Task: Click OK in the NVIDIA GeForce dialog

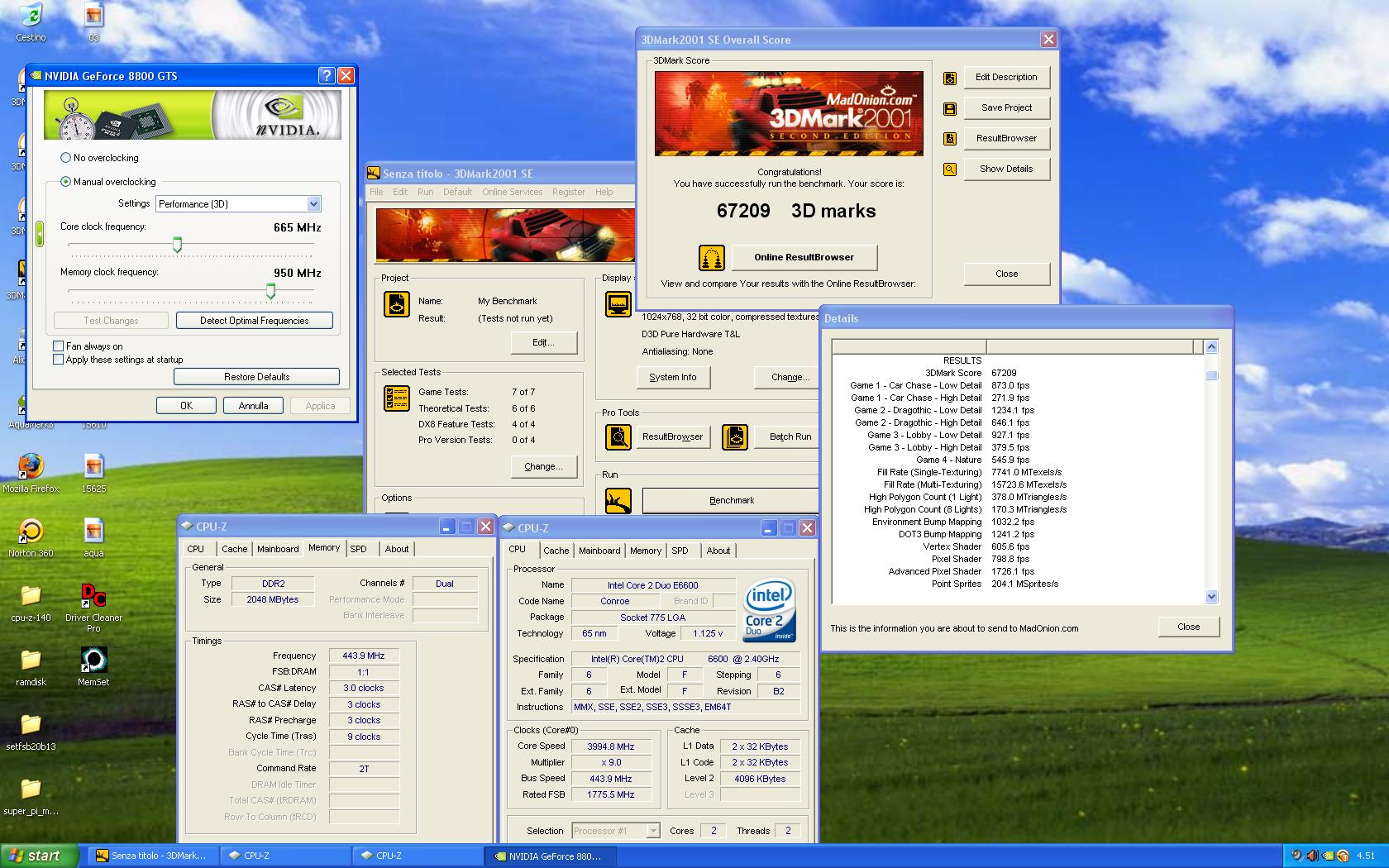Action: 186,406
